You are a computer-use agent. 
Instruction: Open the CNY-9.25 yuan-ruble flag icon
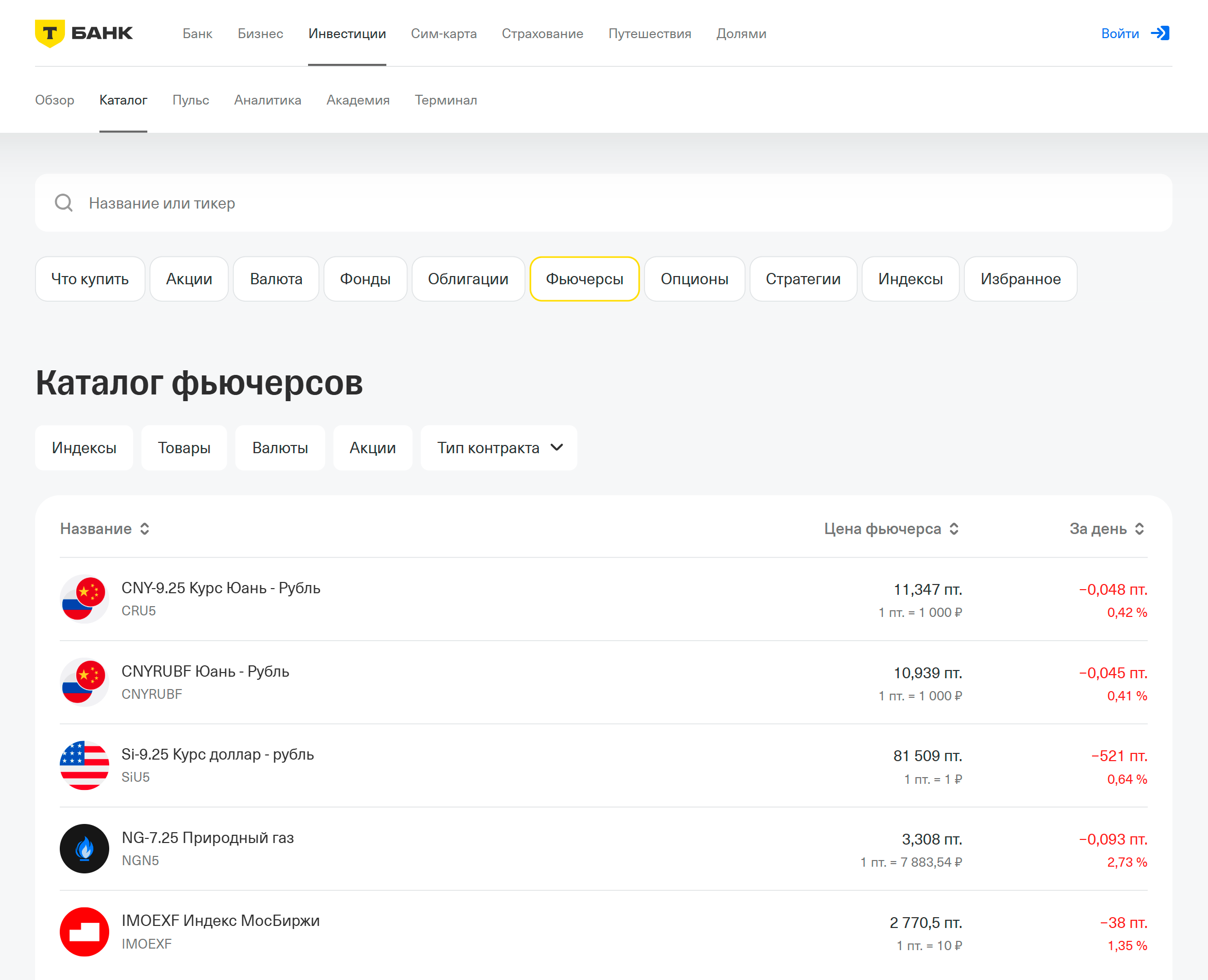tap(84, 598)
